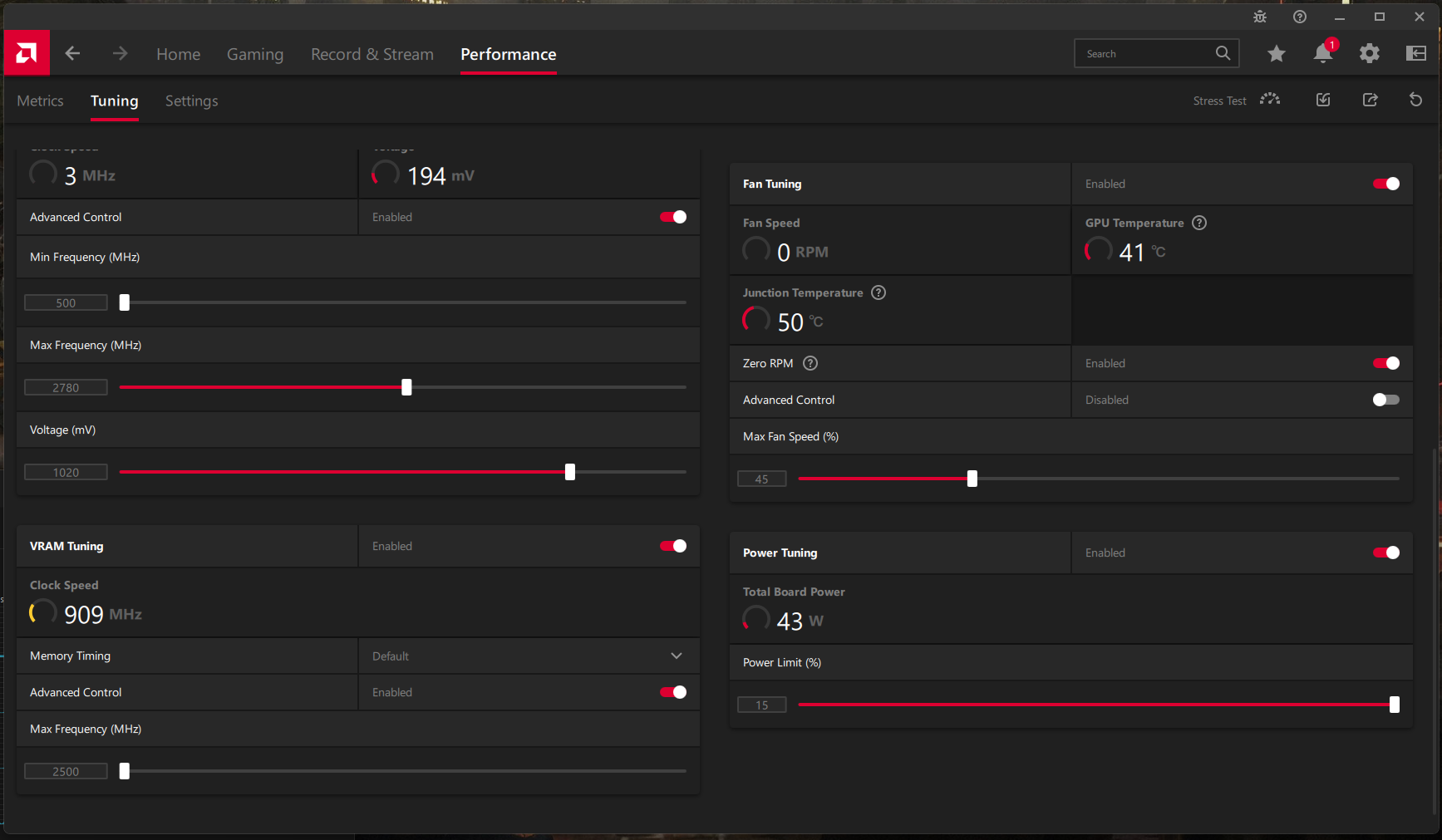
Task: Toggle Fan Tuning switch
Action: (x=1386, y=184)
